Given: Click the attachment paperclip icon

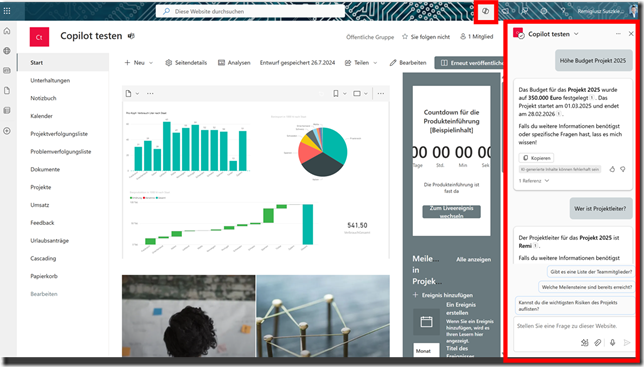Looking at the screenshot, I should click(598, 342).
